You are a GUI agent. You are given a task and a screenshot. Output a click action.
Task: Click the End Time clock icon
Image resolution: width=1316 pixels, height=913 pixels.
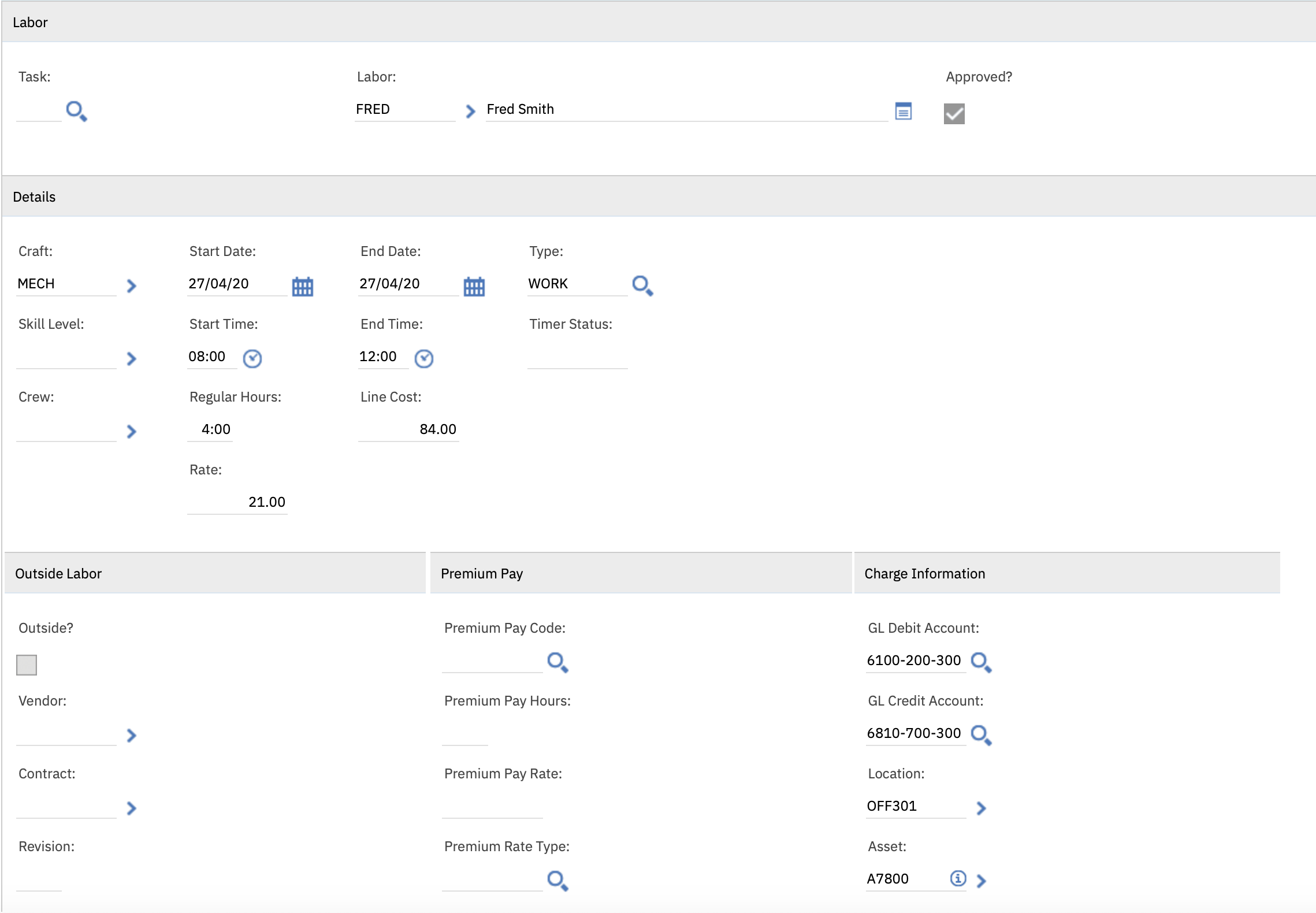[x=424, y=358]
